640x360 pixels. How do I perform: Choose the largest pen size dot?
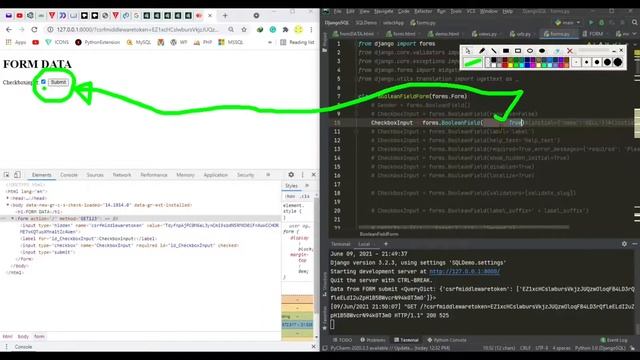click(x=618, y=62)
